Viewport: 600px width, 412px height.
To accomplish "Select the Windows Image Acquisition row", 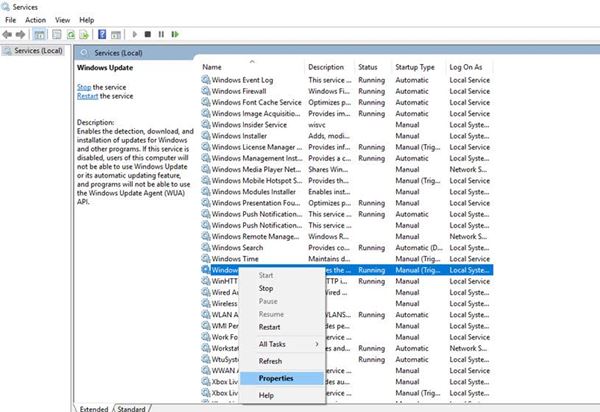I will 347,113.
